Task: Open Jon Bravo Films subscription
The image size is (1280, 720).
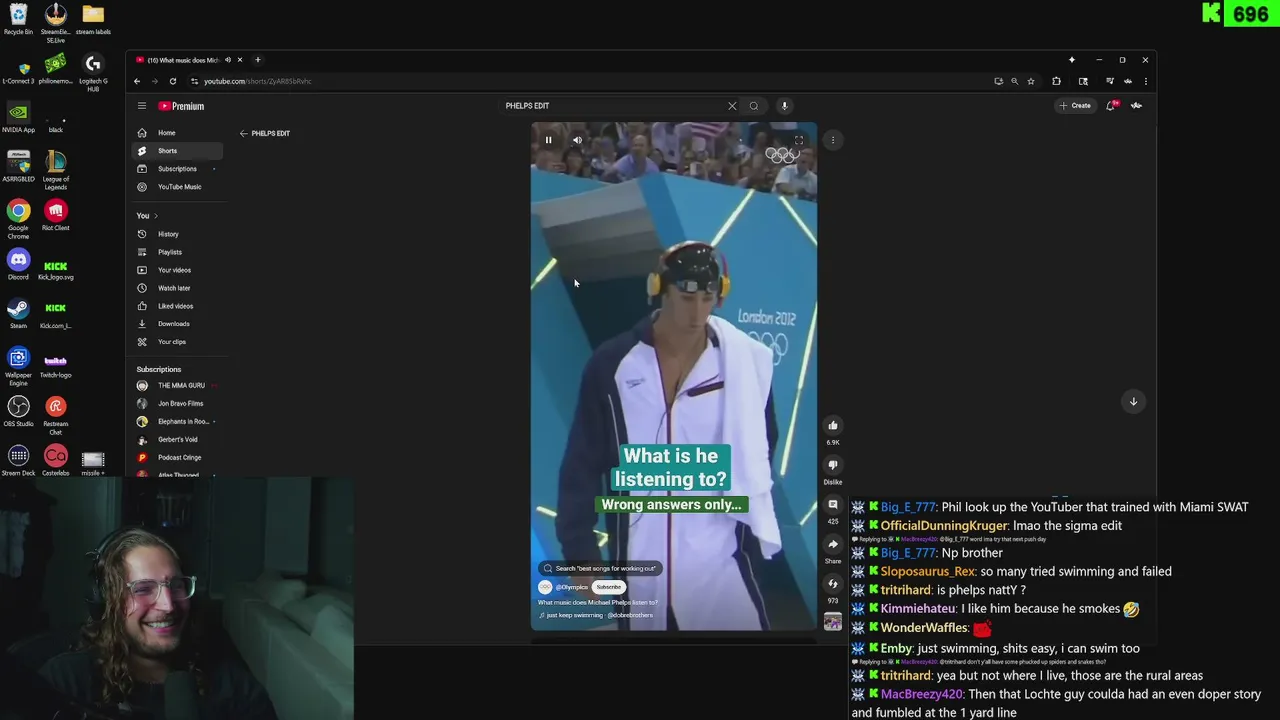Action: tap(177, 403)
